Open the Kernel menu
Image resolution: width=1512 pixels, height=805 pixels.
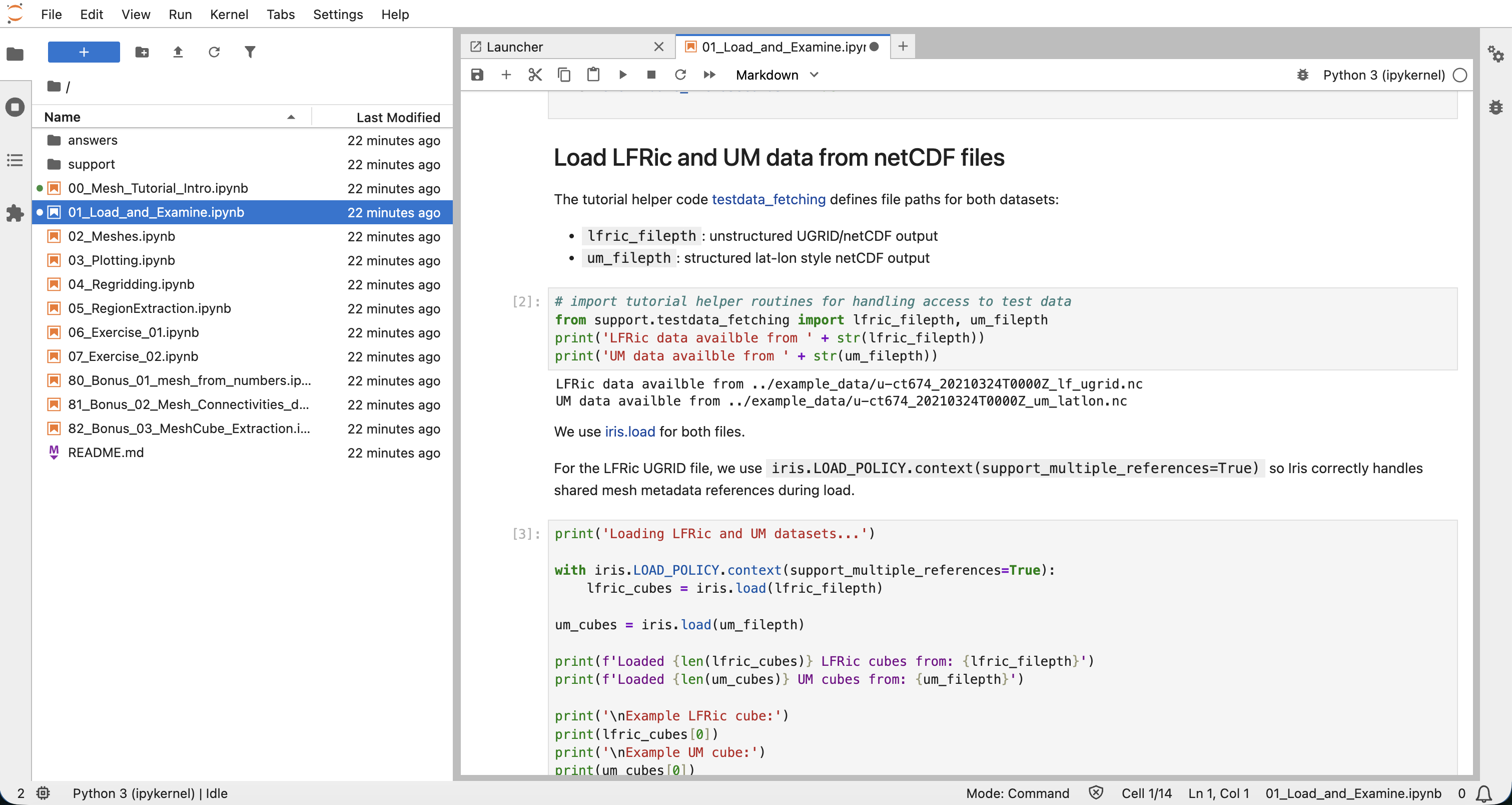coord(229,14)
